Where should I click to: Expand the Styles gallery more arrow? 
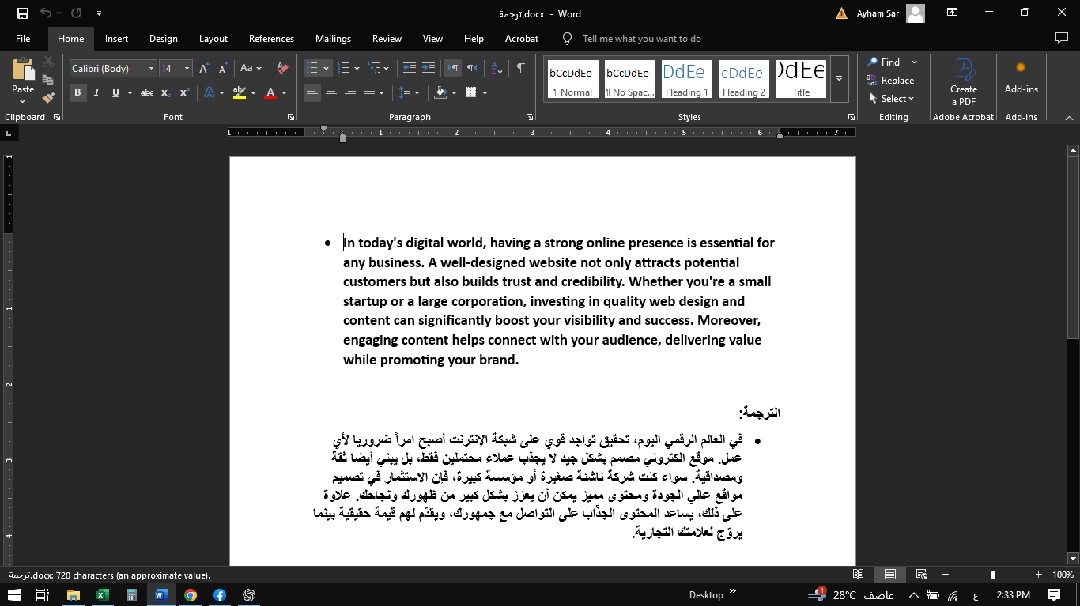pyautogui.click(x=839, y=79)
